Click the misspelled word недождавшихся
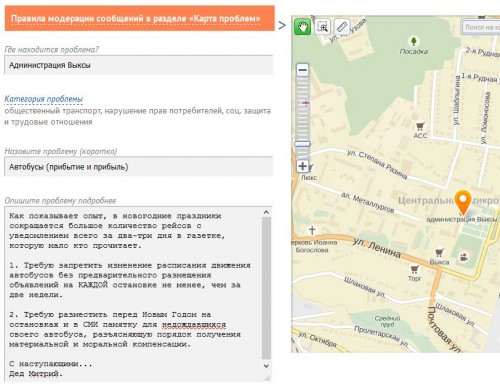The width and height of the screenshot is (500, 389). click(x=194, y=324)
